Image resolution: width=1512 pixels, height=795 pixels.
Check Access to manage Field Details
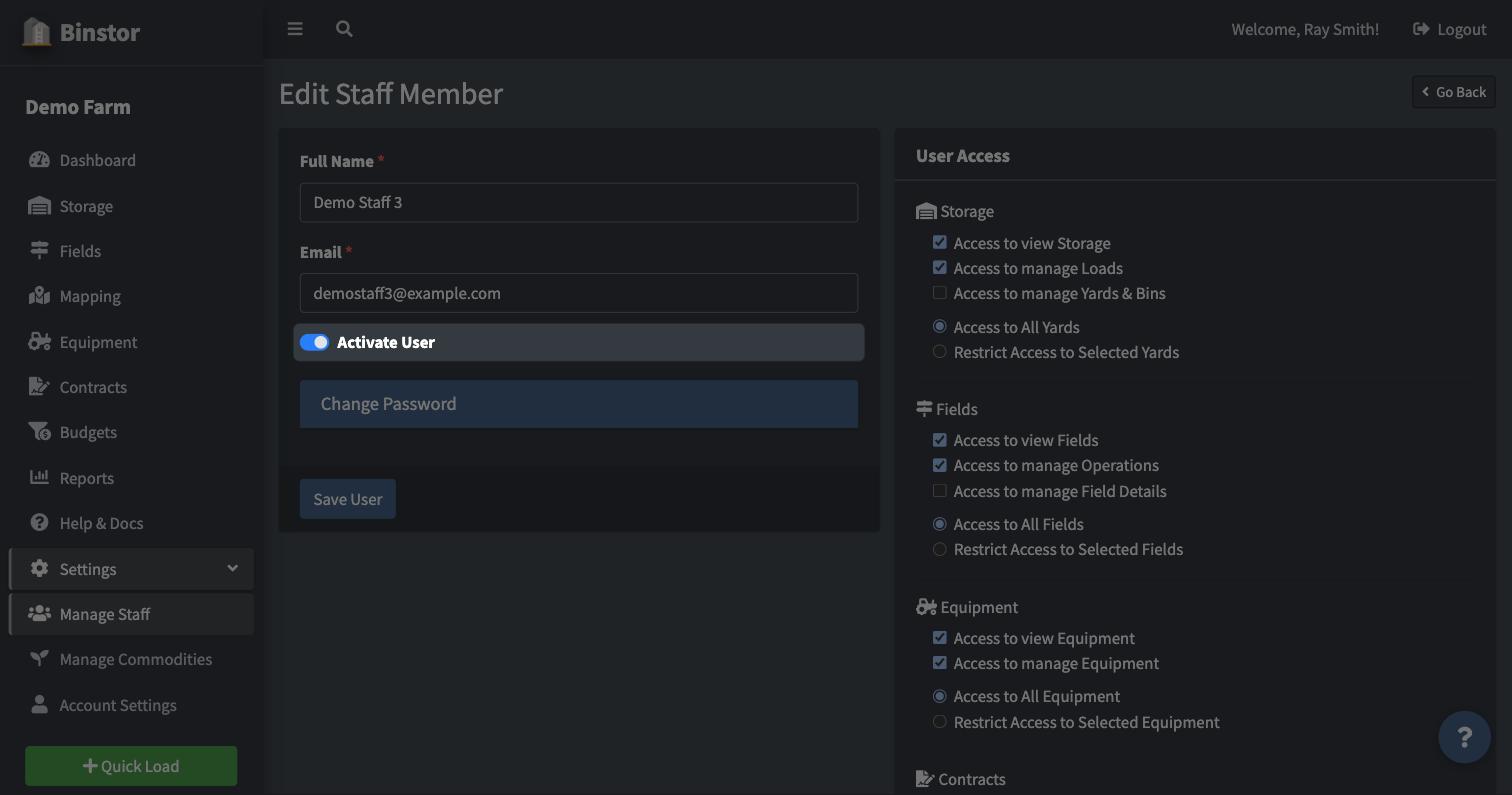pos(939,491)
